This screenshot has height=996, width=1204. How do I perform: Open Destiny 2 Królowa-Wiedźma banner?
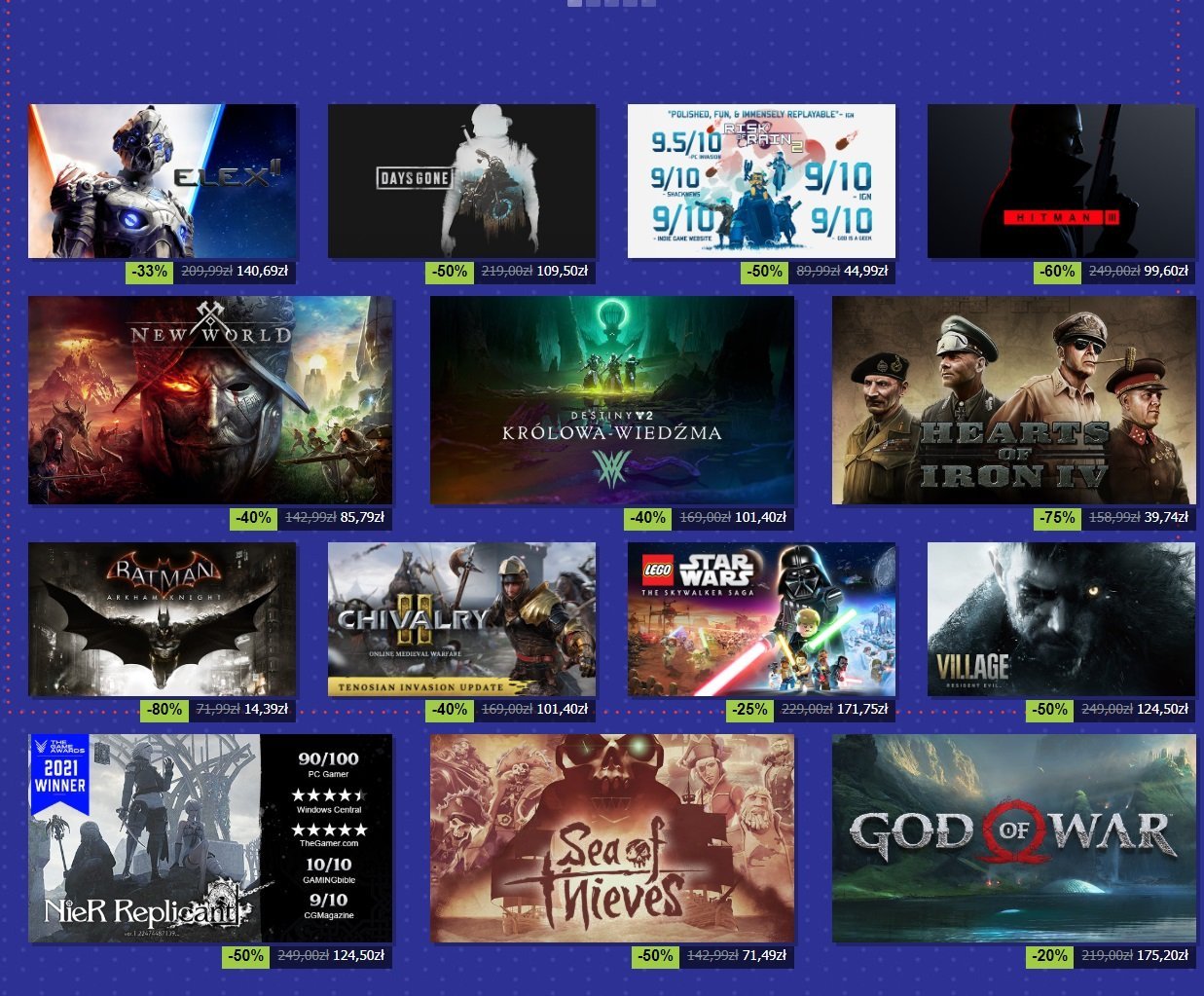pyautogui.click(x=612, y=400)
